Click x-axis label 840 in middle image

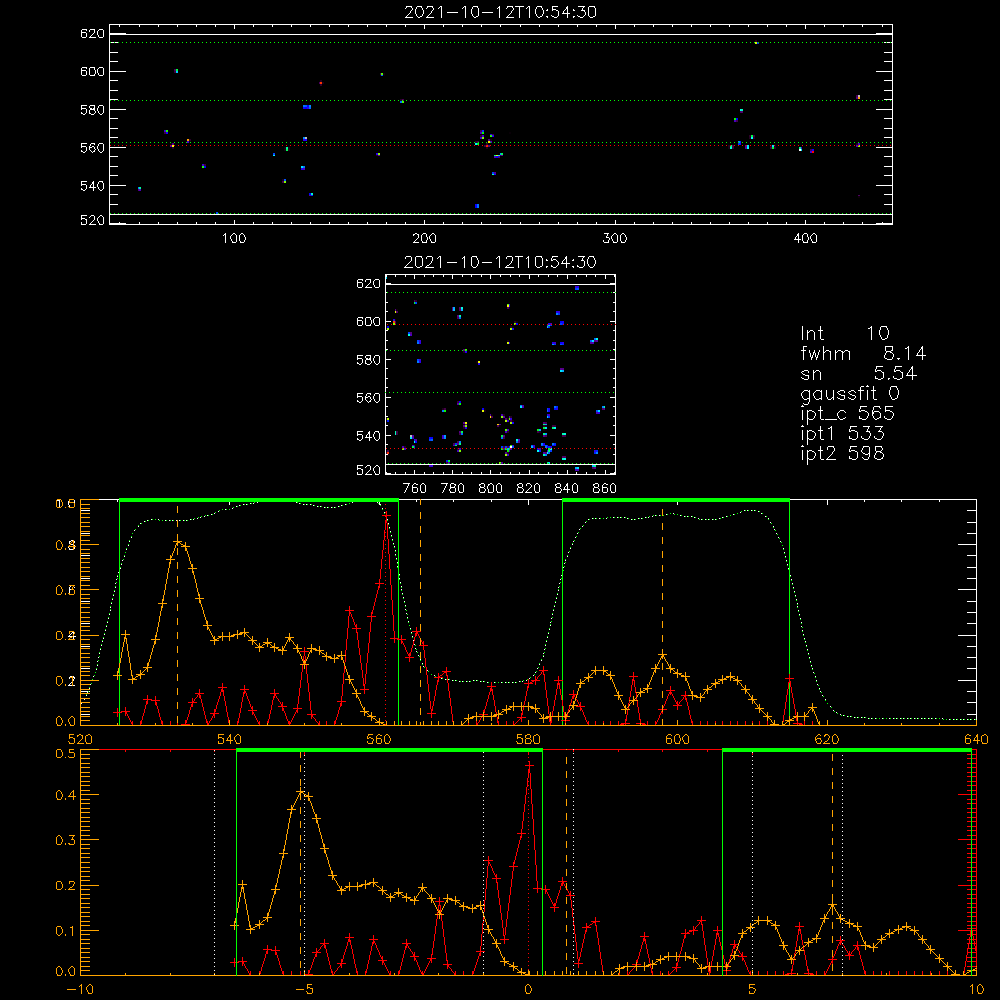click(566, 489)
